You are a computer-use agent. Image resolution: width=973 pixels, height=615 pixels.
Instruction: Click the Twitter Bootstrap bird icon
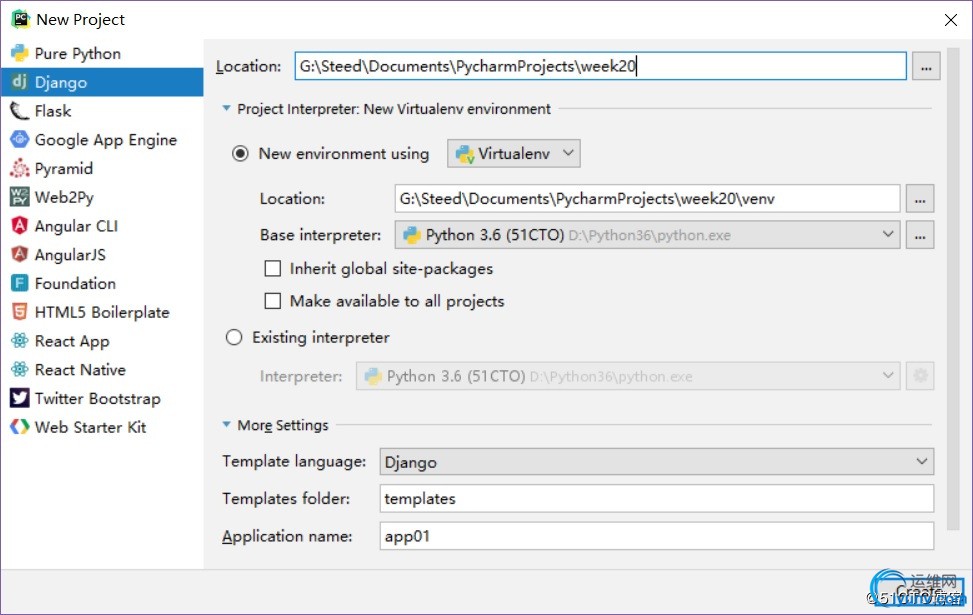20,398
